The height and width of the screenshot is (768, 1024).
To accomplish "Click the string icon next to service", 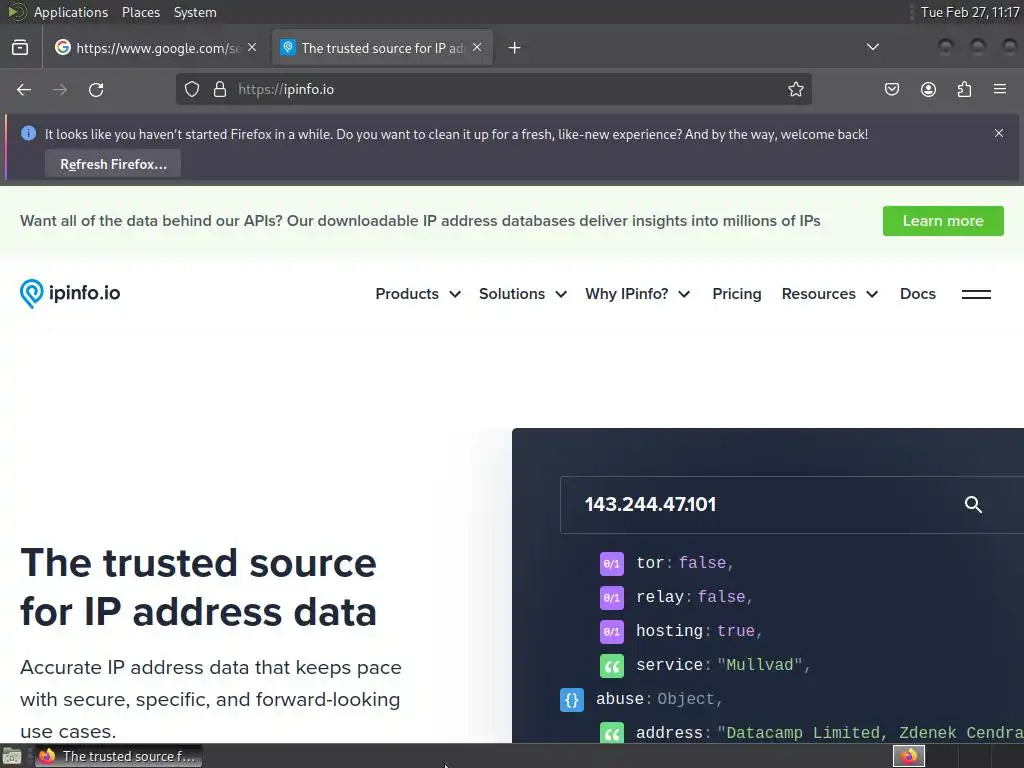I will click(611, 665).
